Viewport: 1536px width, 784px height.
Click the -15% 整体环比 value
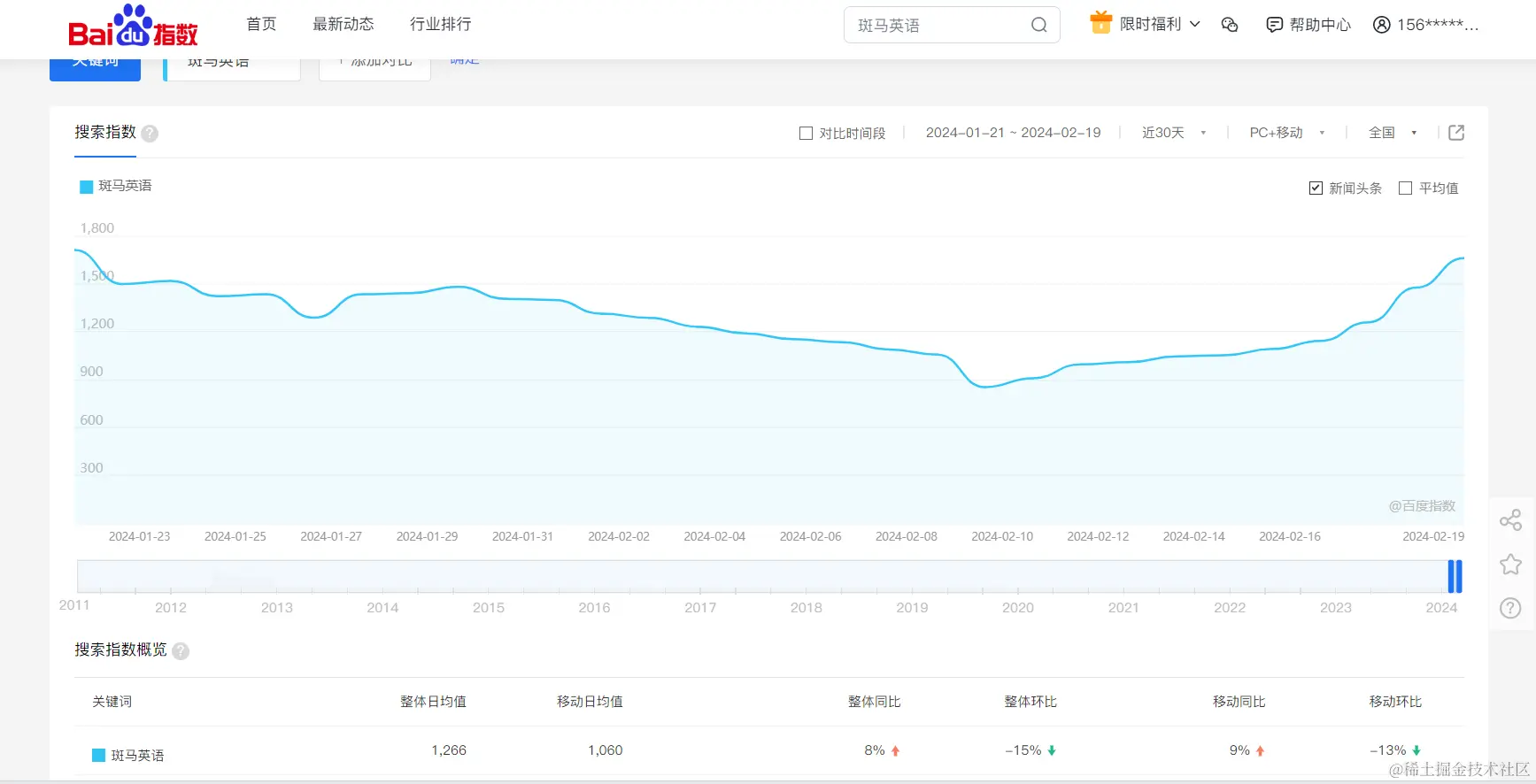point(1023,750)
